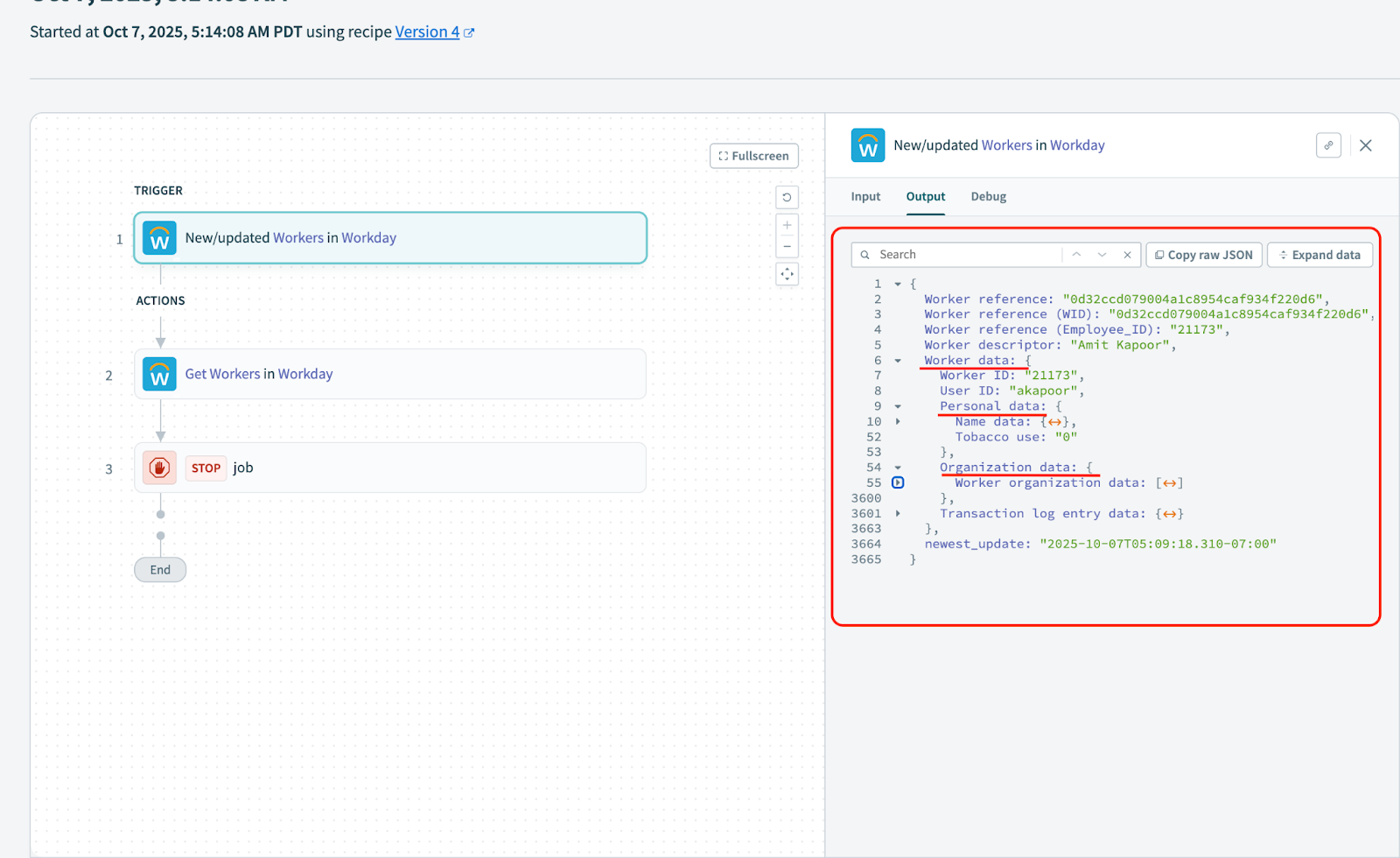This screenshot has width=1400, height=858.
Task: Click the collapsed marker after Transaction log entry data
Action: click(x=1169, y=514)
